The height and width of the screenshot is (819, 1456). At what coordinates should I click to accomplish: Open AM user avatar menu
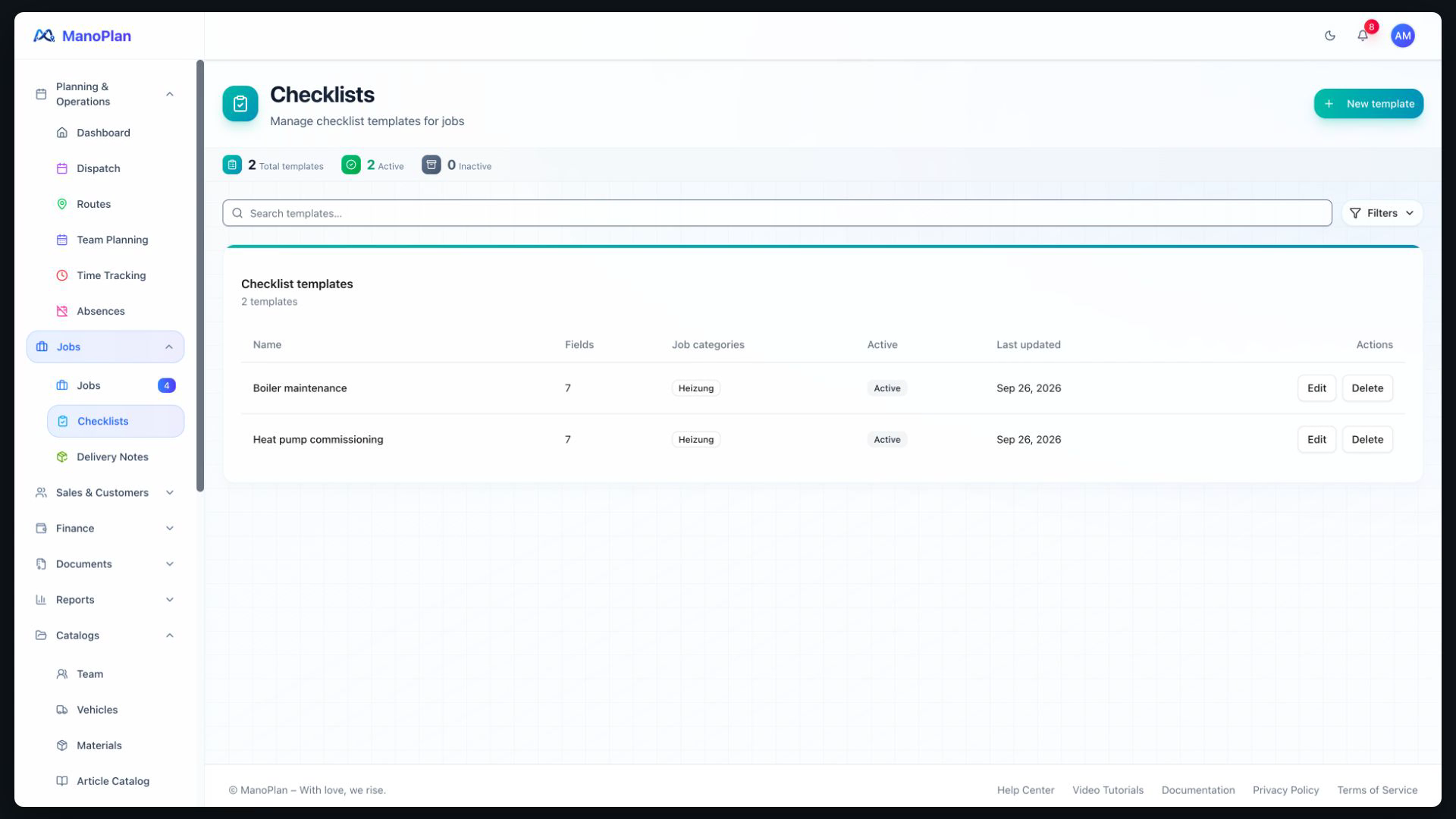1402,36
